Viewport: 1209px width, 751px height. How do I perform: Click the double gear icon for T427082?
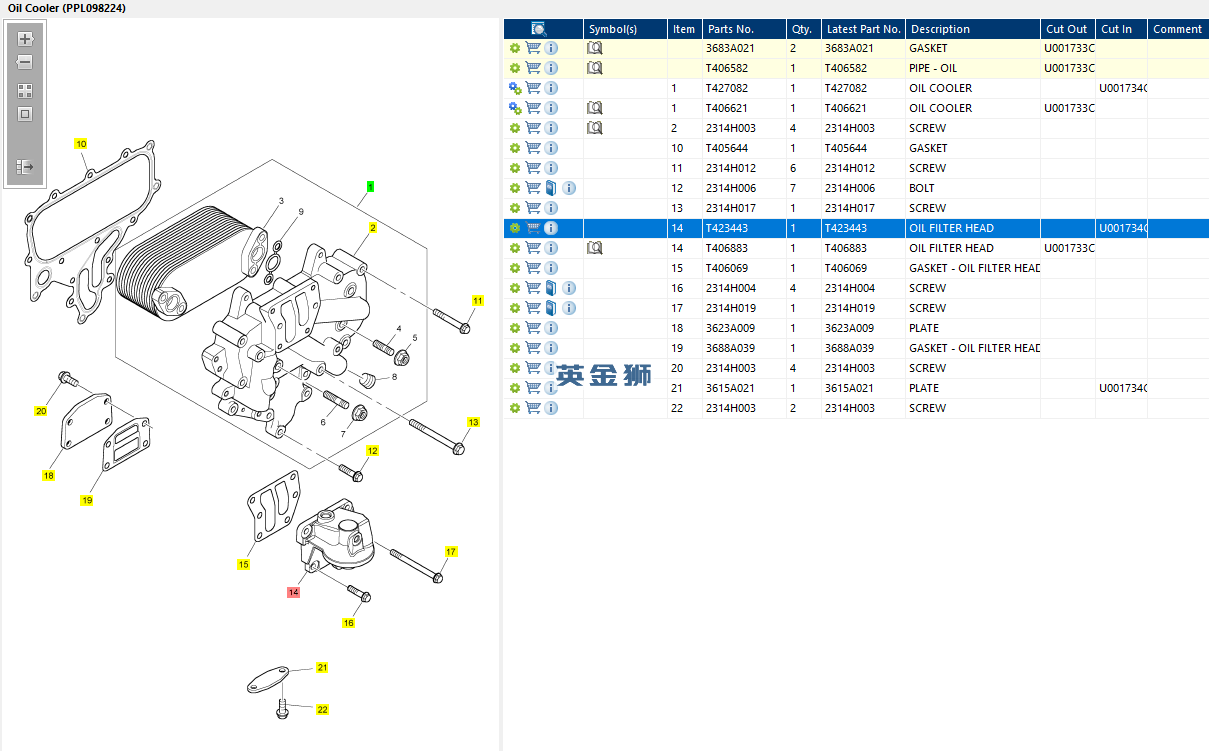point(515,88)
